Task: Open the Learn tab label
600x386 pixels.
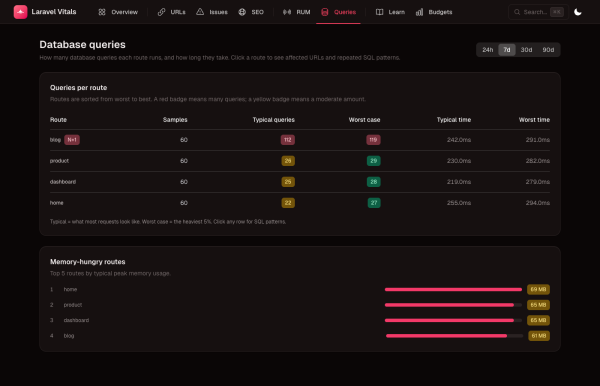Action: (396, 12)
